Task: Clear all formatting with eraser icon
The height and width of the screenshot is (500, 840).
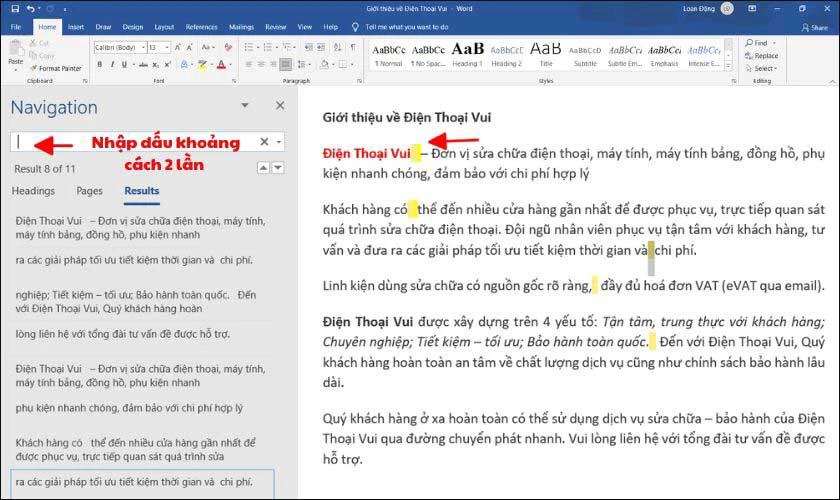Action: (228, 48)
